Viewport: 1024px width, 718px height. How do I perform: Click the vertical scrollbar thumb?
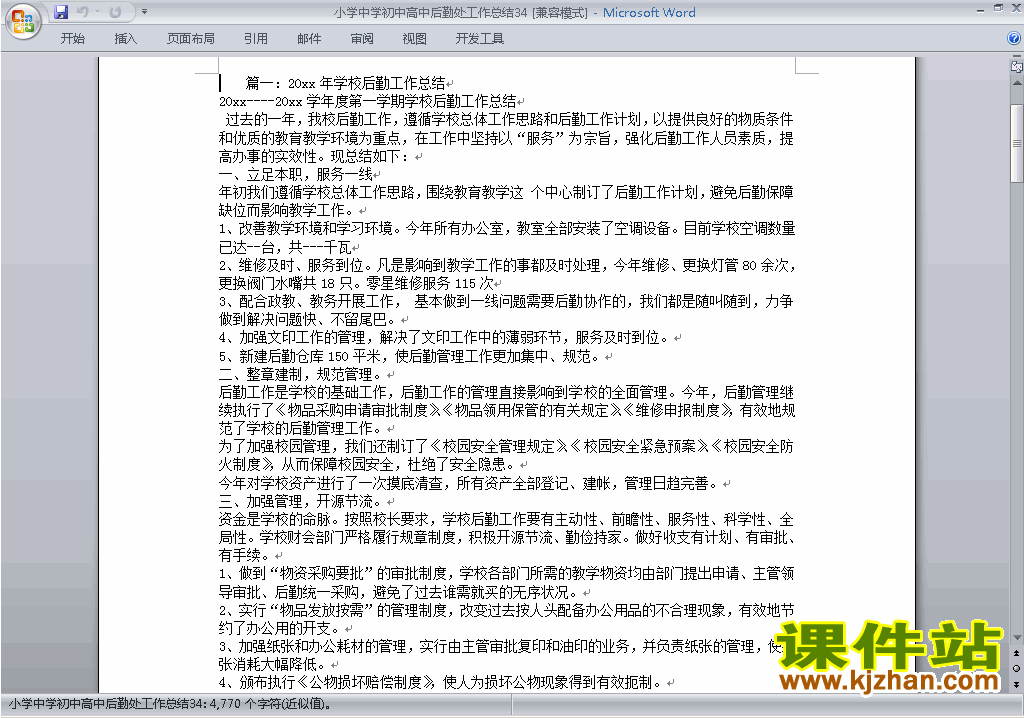pos(1017,143)
